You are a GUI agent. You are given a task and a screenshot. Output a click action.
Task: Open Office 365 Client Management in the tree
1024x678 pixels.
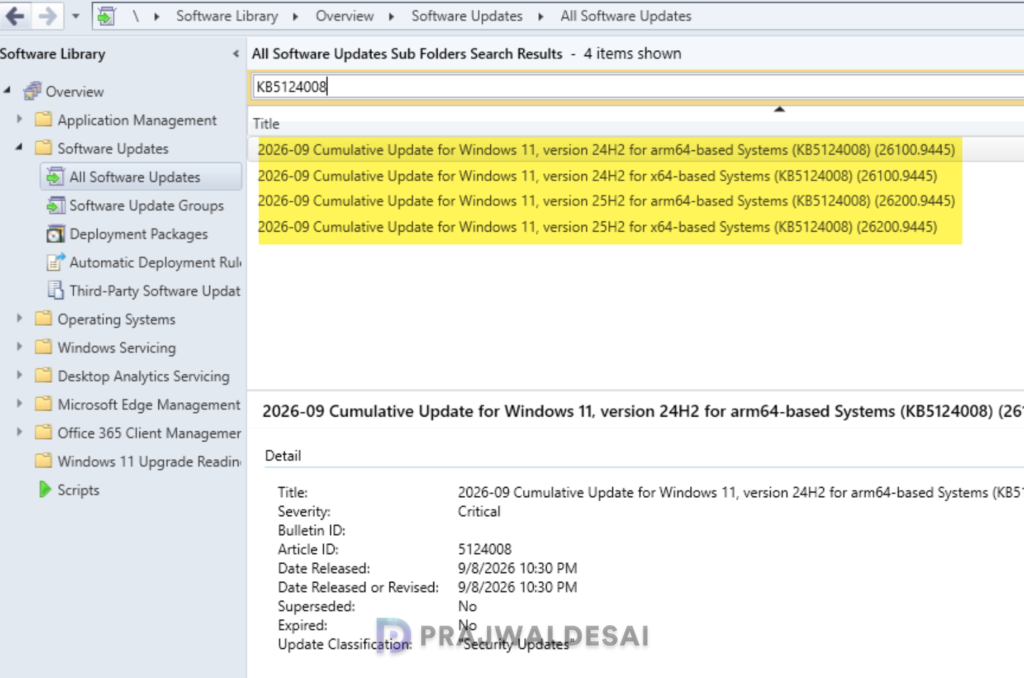149,433
